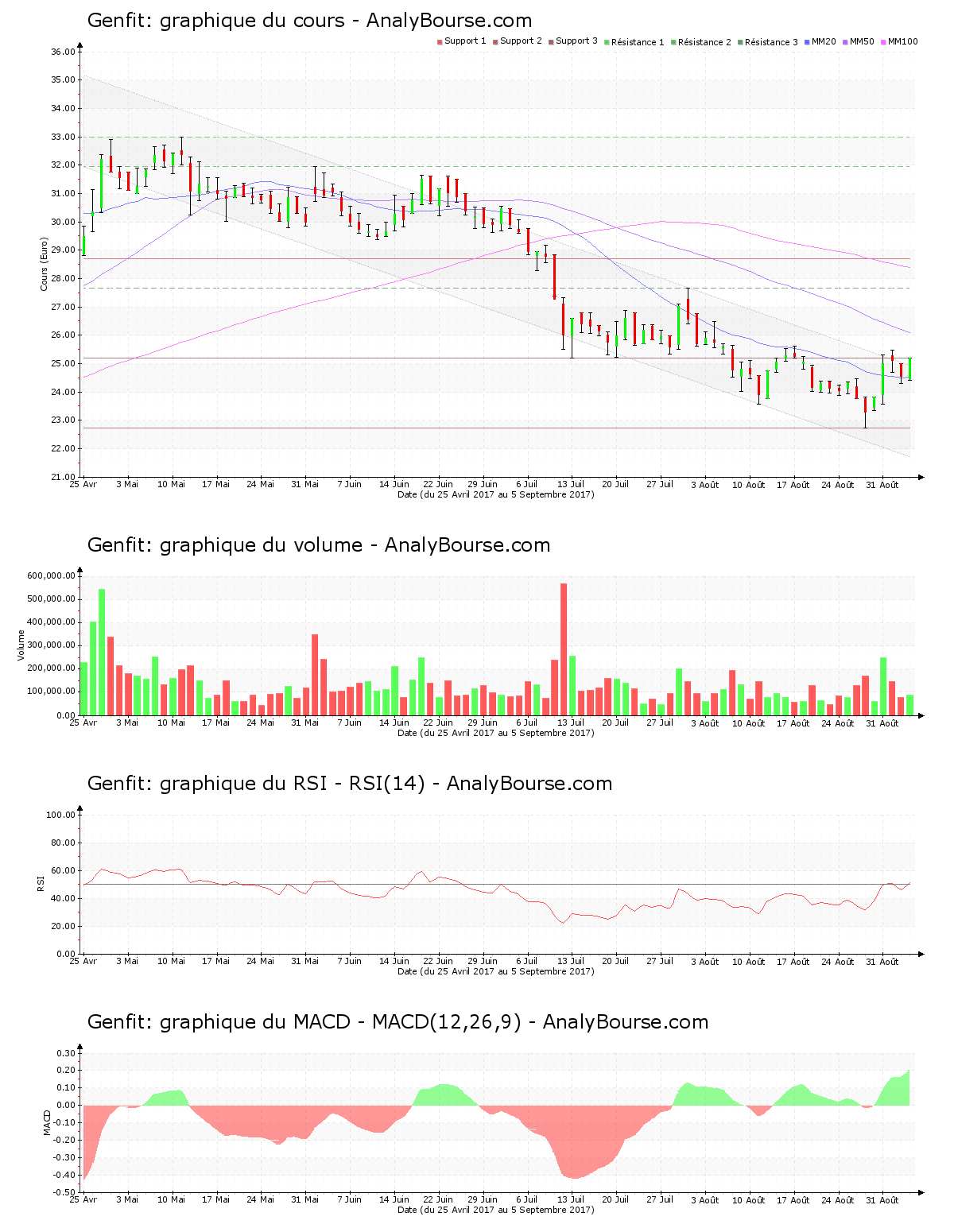Image resolution: width=954 pixels, height=1232 pixels.
Task: Select the Support 2 legend label
Action: [x=521, y=41]
